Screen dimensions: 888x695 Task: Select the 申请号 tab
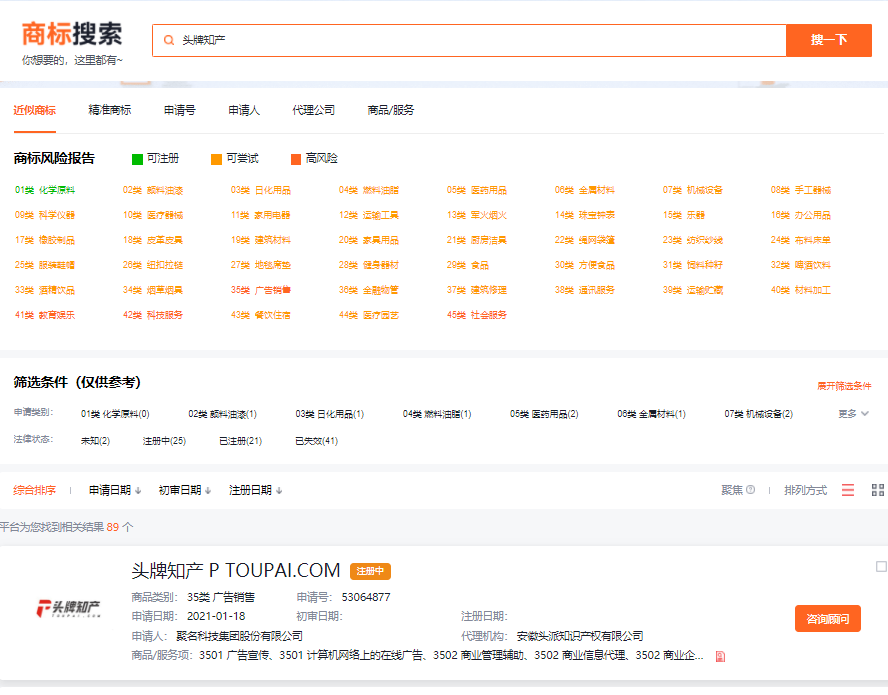180,110
